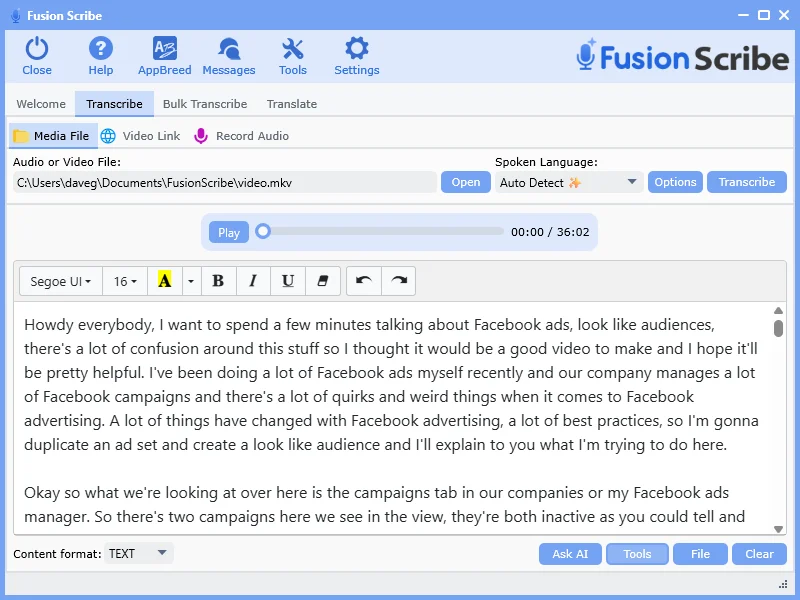Switch to the Welcome tab
Image resolution: width=800 pixels, height=600 pixels.
tap(41, 104)
